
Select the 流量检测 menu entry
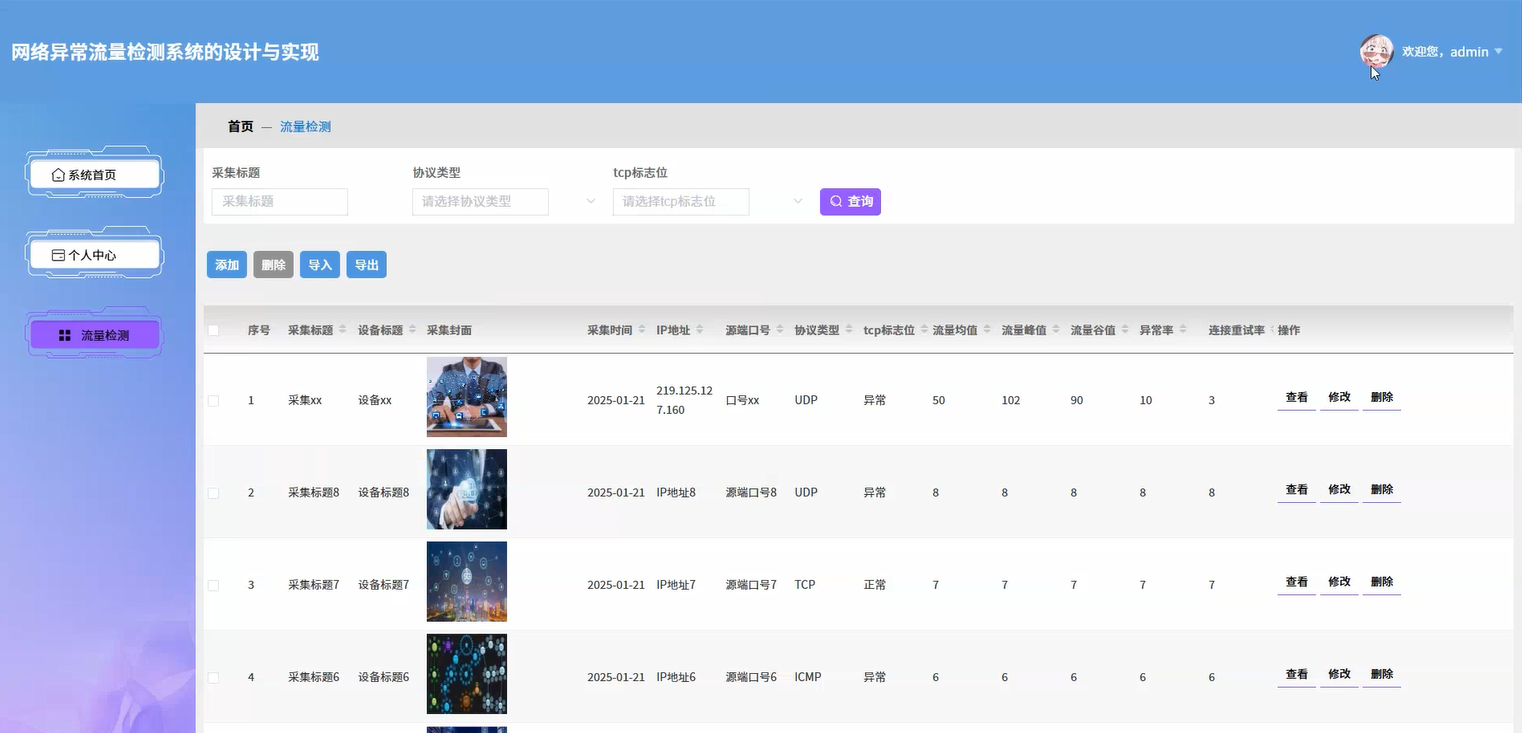pos(105,334)
